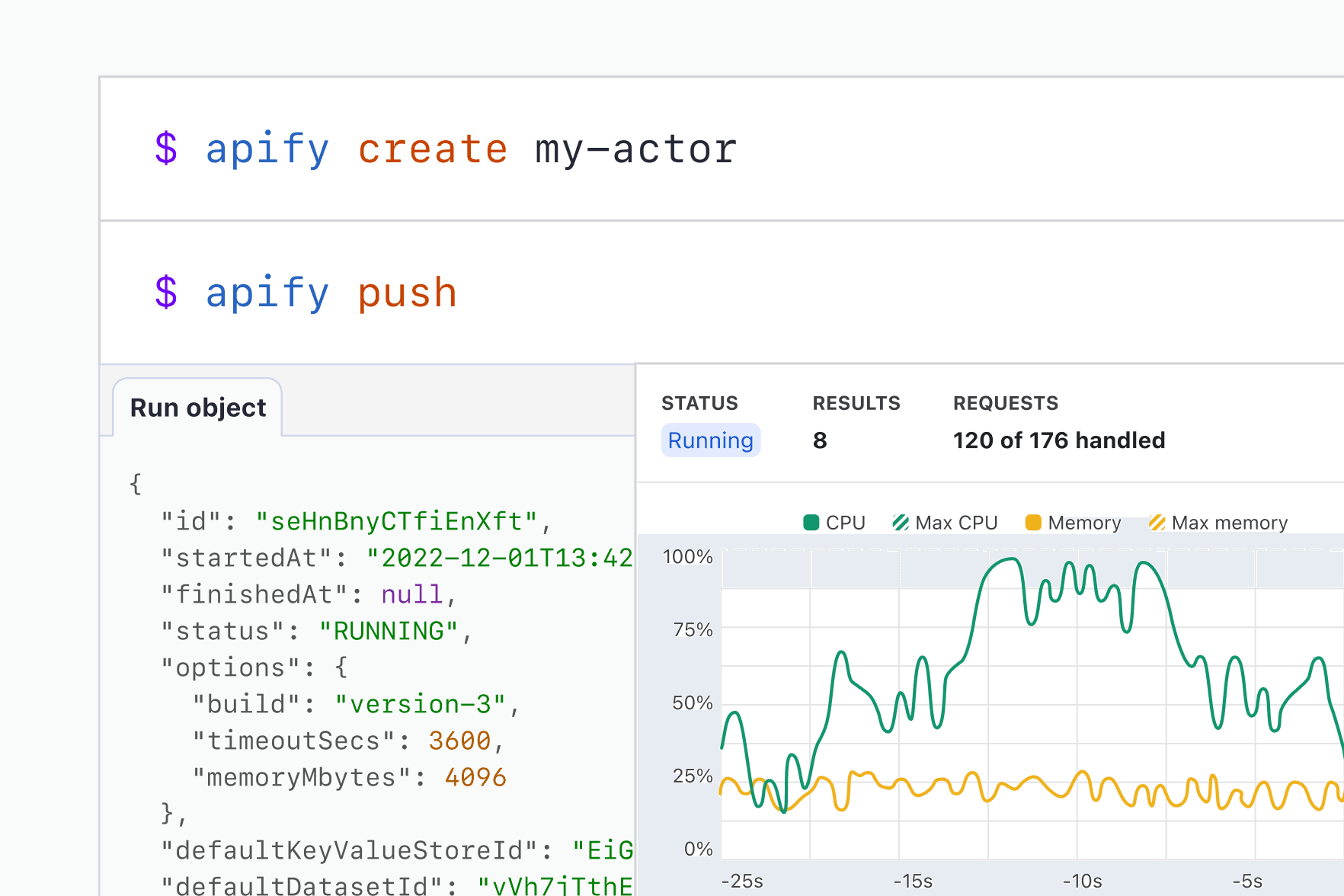Click the finishedAt null value

tap(412, 595)
